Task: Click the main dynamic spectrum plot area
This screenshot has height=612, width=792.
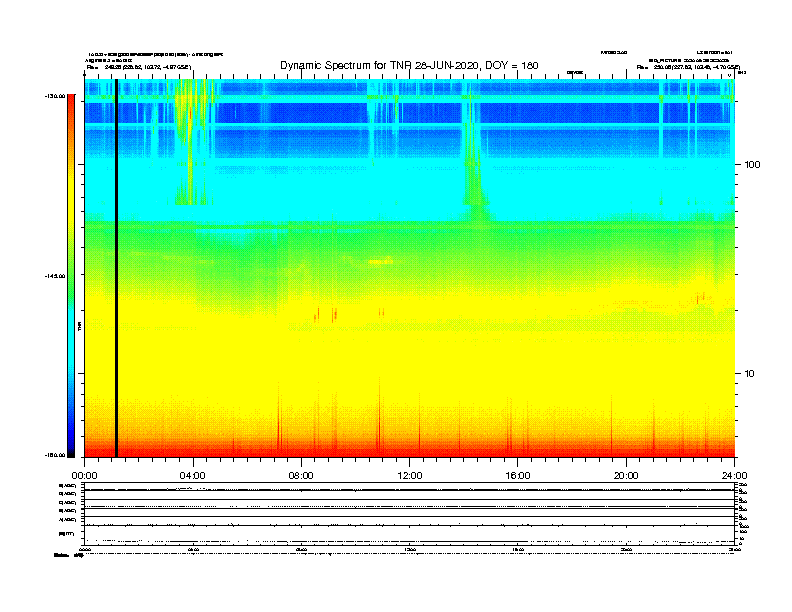Action: pos(410,268)
